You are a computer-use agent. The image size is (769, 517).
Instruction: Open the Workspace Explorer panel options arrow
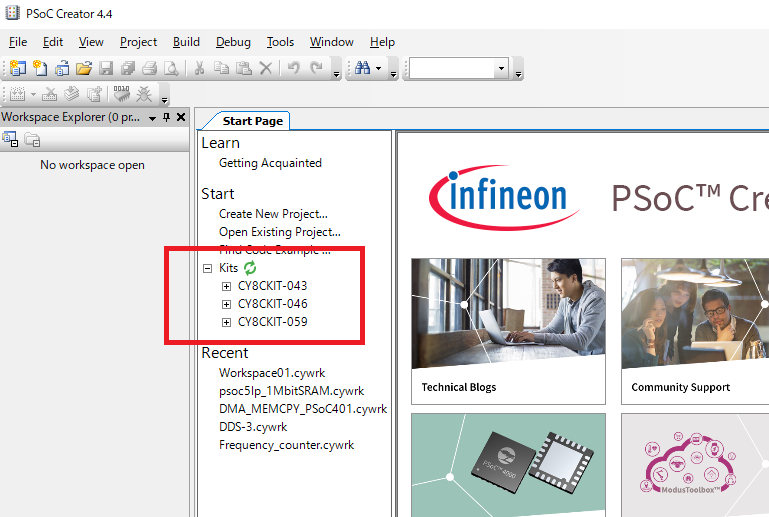pos(153,118)
